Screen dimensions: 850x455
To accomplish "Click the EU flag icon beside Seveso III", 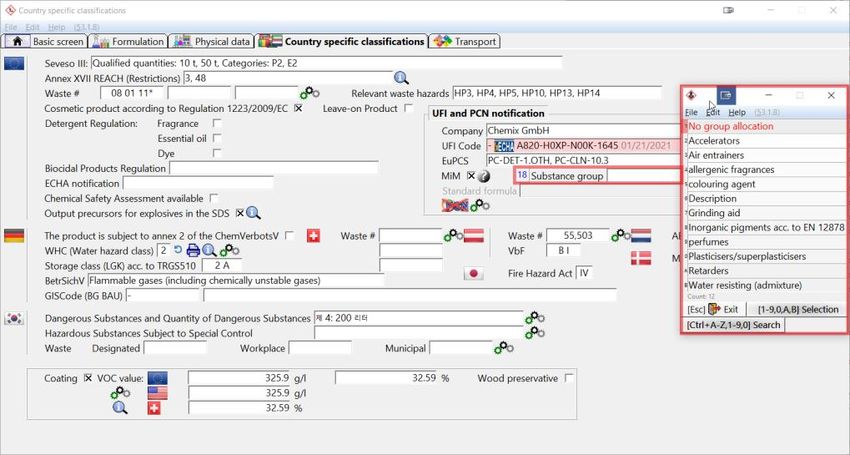I will click(x=14, y=63).
